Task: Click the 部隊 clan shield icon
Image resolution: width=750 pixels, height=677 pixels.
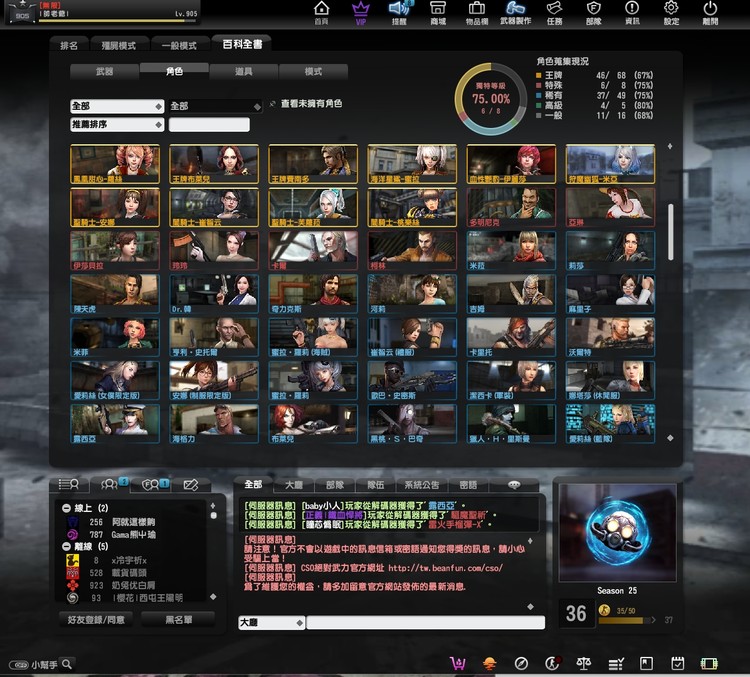Action: pyautogui.click(x=594, y=12)
